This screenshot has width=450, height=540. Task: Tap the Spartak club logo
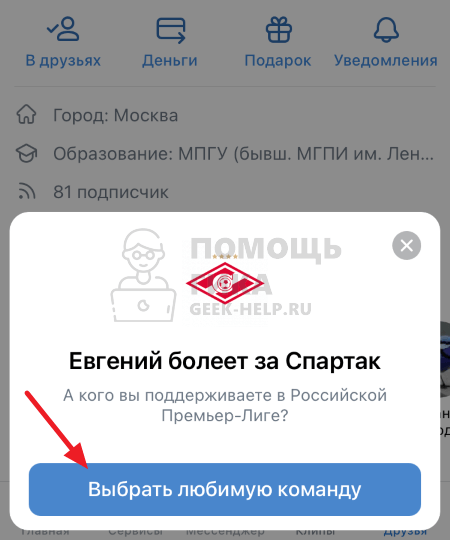[225, 282]
